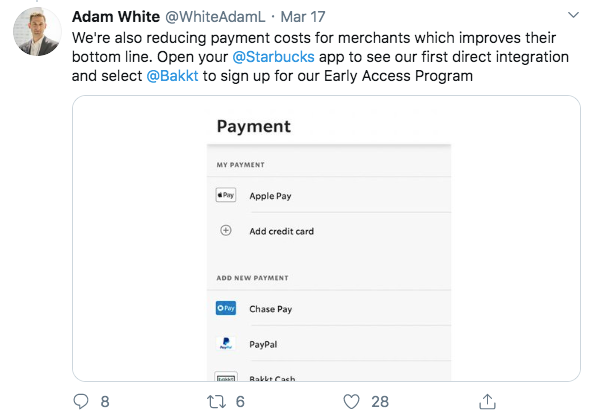Open Adam White's profile picture

[37, 32]
